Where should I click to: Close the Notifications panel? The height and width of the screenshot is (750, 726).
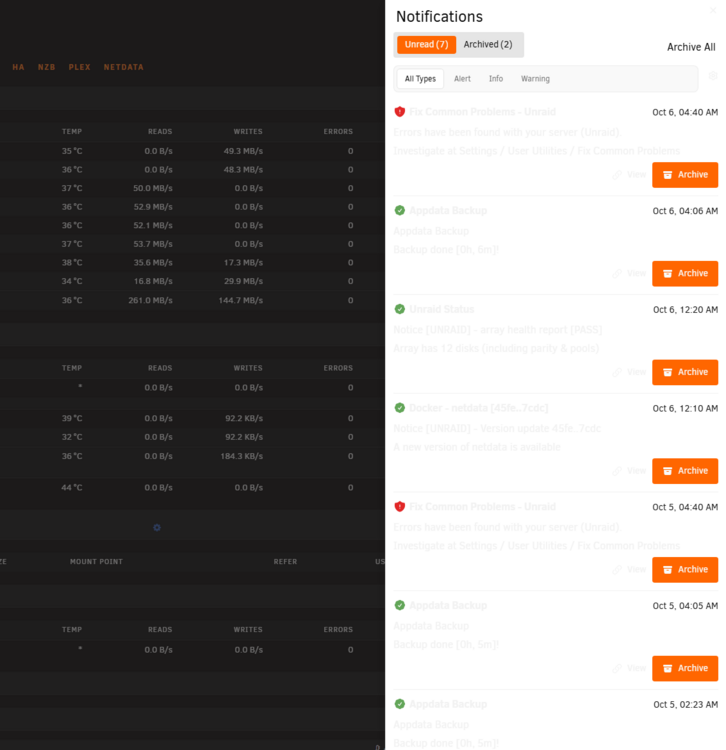pyautogui.click(x=713, y=10)
